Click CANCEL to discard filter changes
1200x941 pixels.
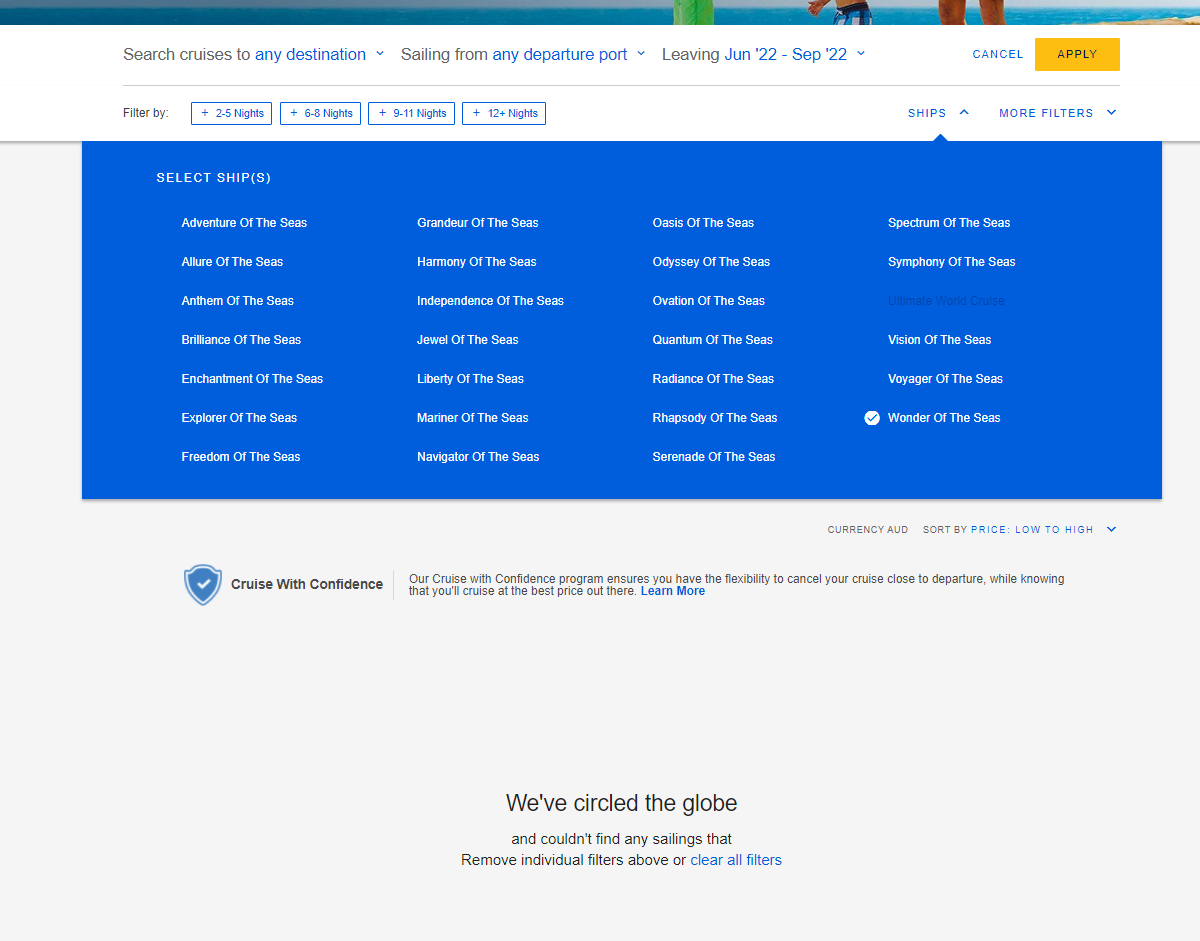[x=998, y=55]
